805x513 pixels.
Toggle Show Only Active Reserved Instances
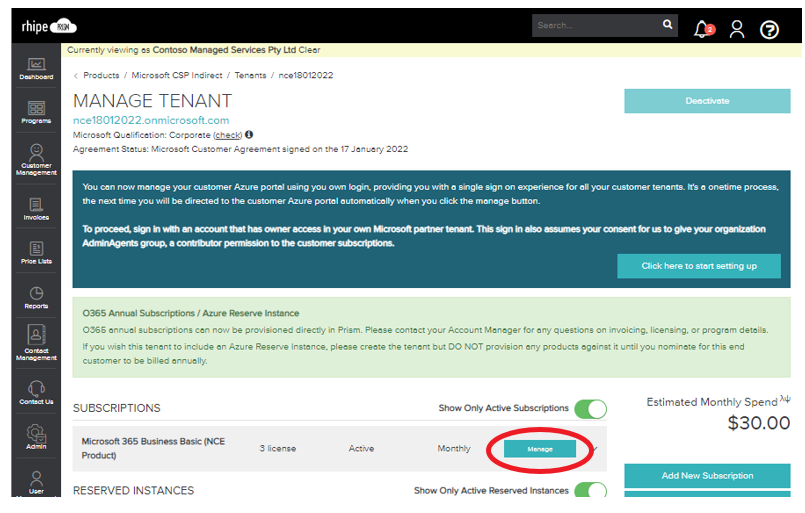click(590, 490)
